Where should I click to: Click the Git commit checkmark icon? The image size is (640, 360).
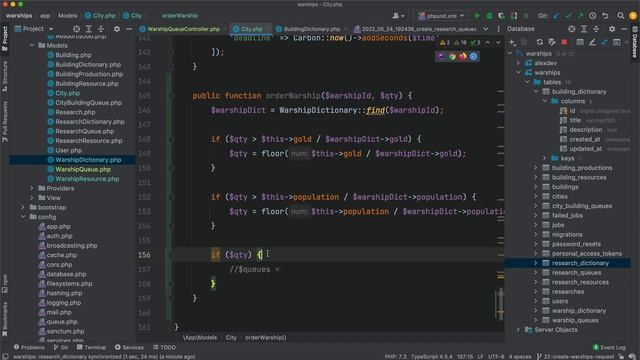[568, 16]
